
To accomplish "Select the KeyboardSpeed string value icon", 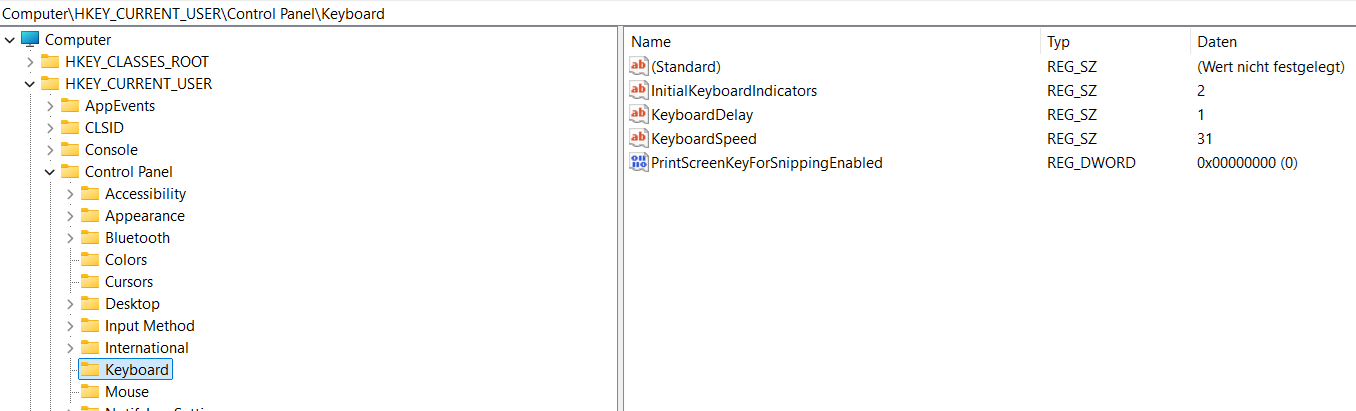I will tap(639, 138).
